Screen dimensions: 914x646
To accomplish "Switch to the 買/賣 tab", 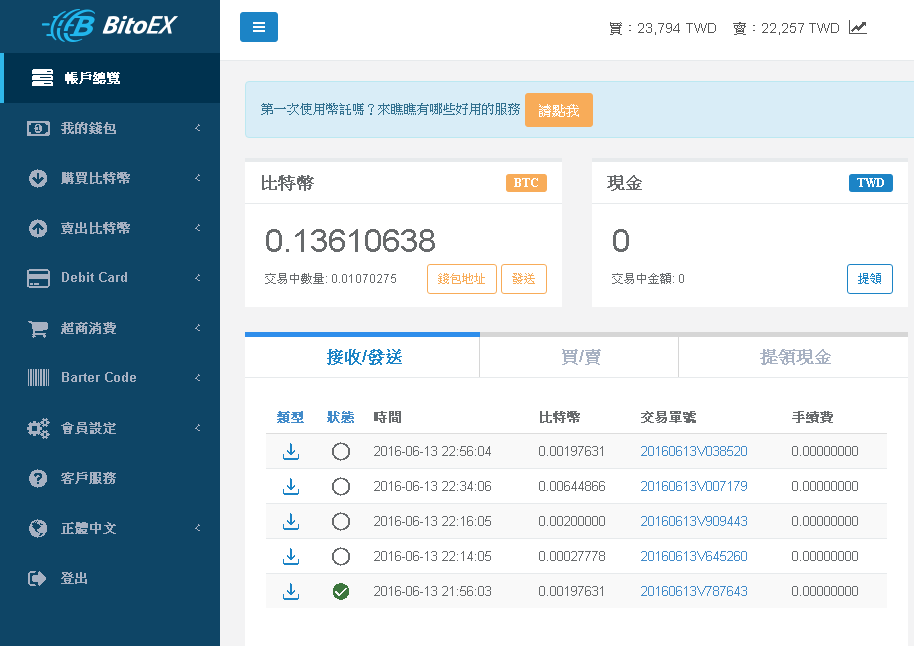I will 579,357.
